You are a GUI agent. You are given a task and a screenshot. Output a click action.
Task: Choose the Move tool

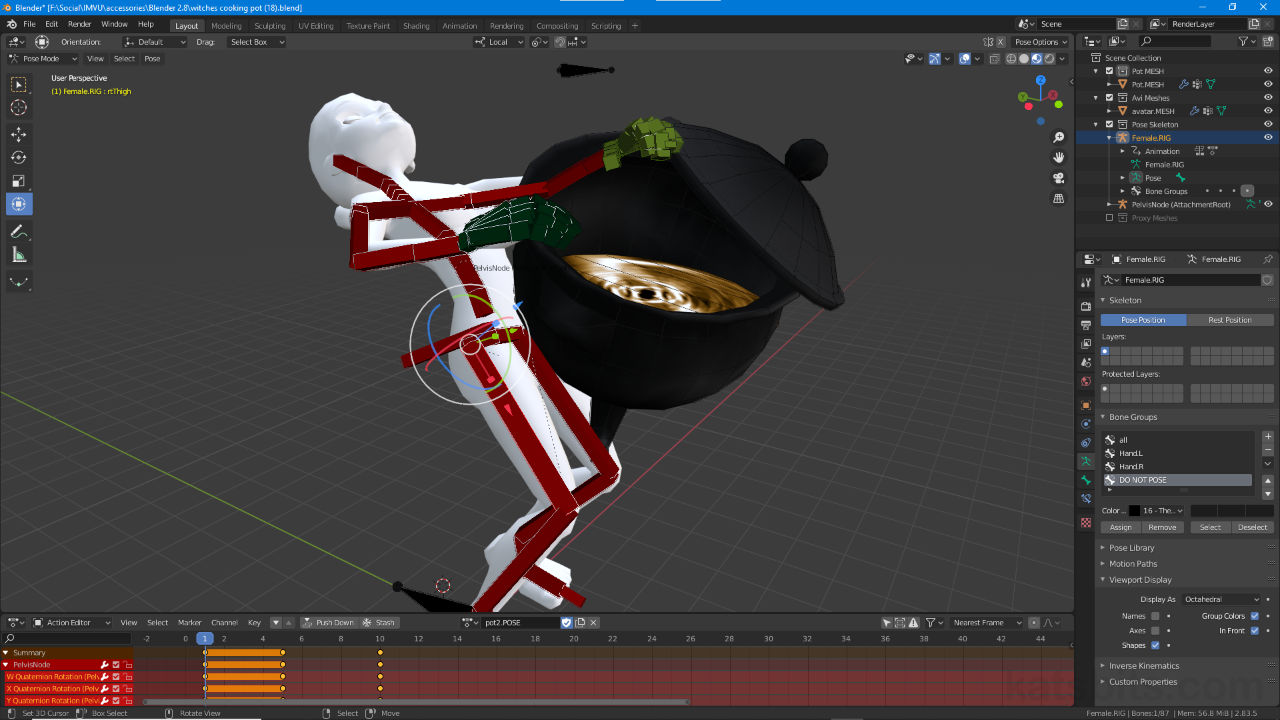[x=19, y=134]
